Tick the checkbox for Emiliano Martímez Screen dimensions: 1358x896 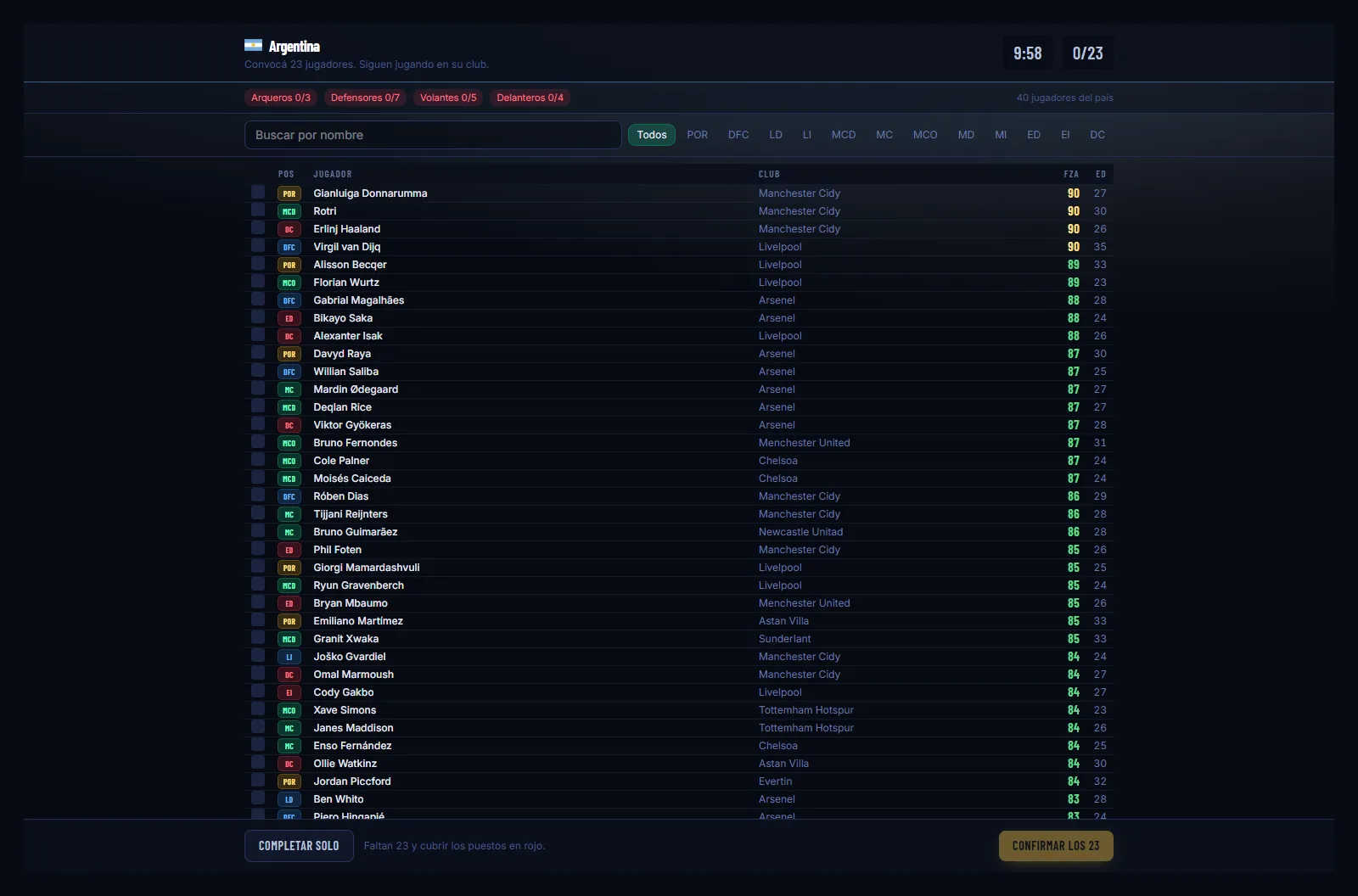[258, 620]
